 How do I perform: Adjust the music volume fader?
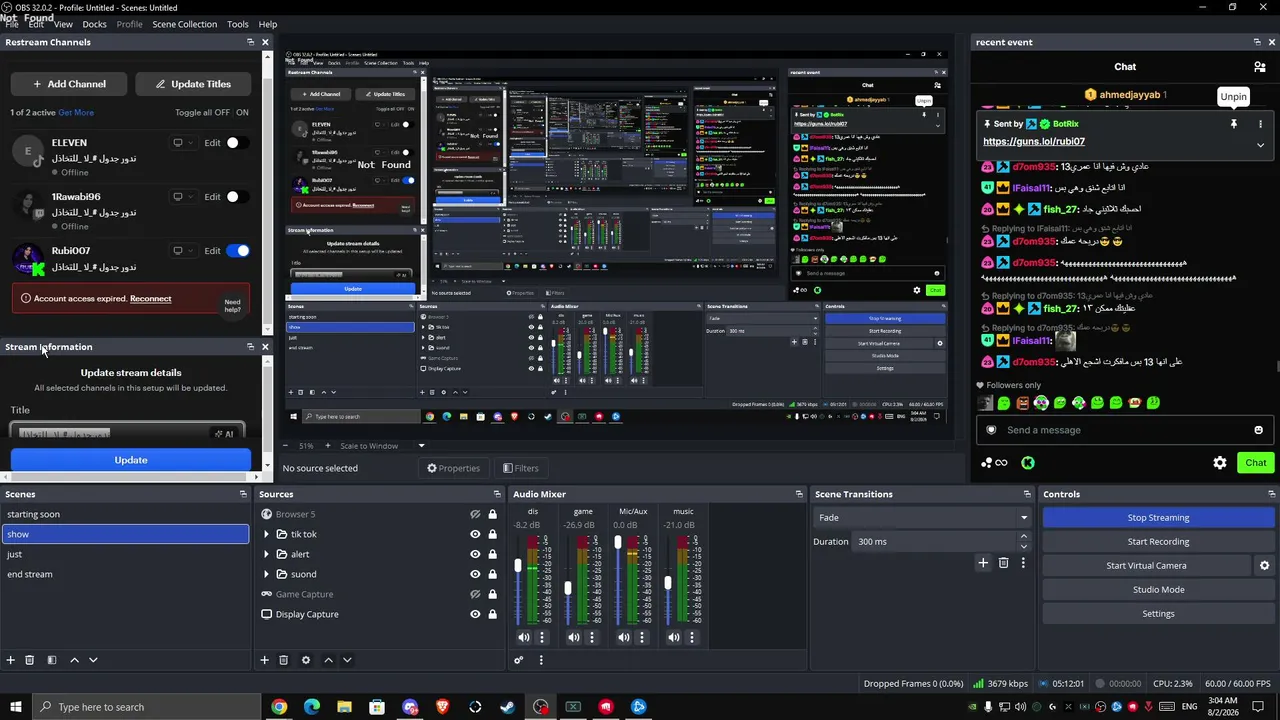pos(668,583)
